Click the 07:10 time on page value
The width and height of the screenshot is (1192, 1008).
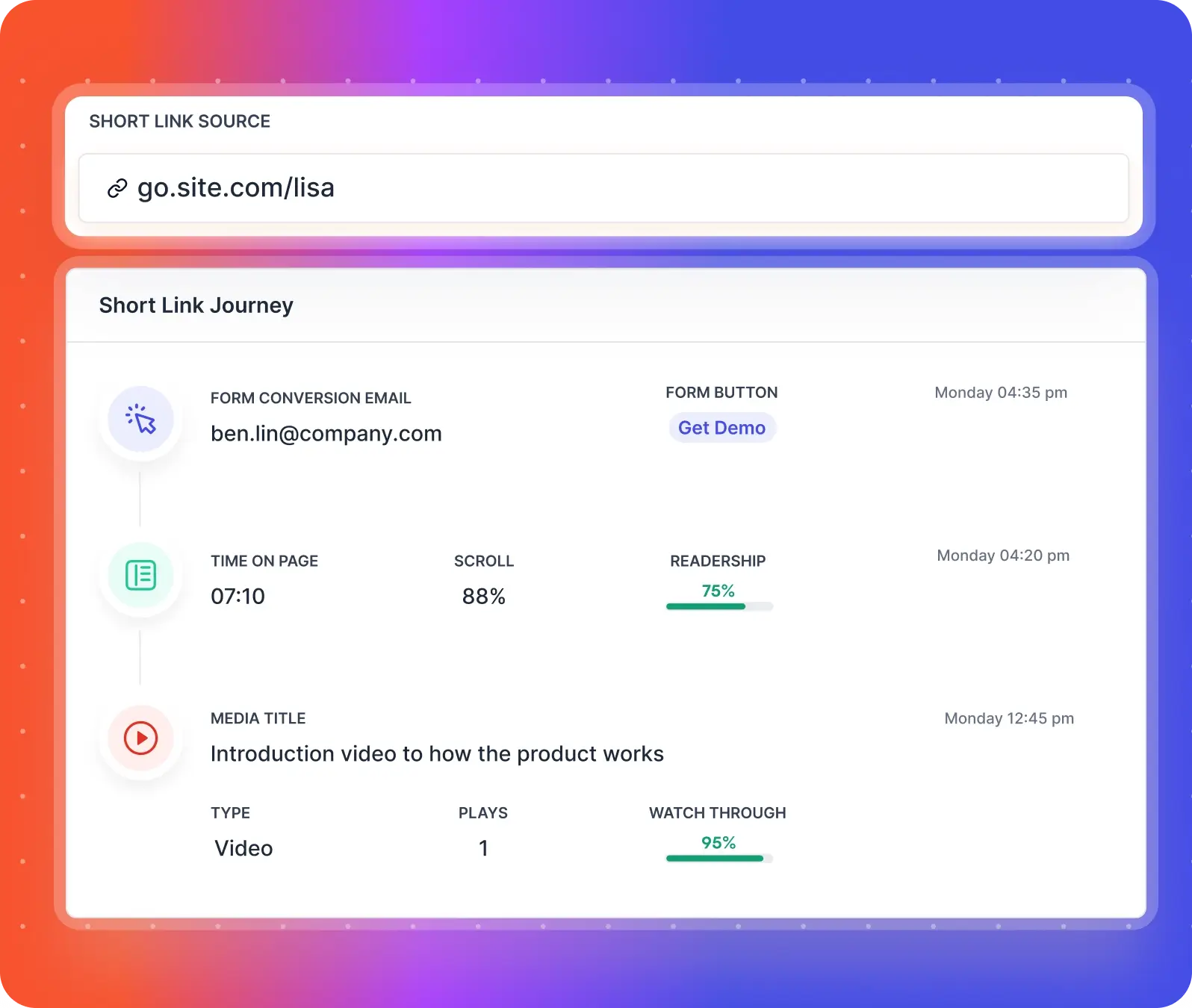click(x=238, y=597)
